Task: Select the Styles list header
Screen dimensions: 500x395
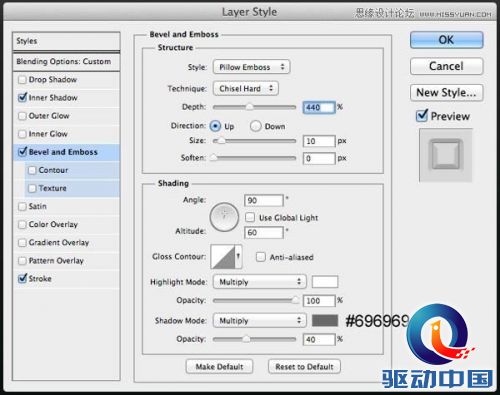Action: [66, 41]
